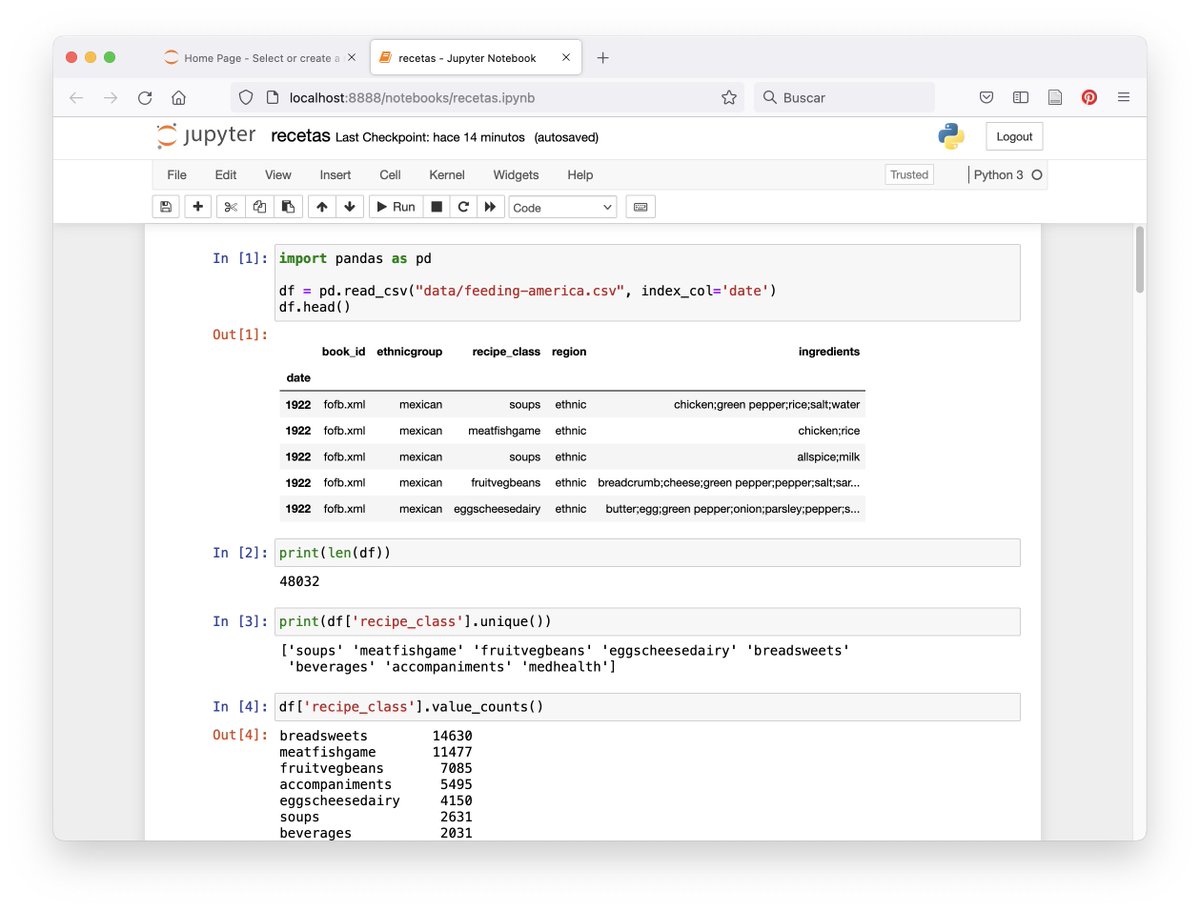Bookmark this page with star icon
The width and height of the screenshot is (1200, 911).
729,97
